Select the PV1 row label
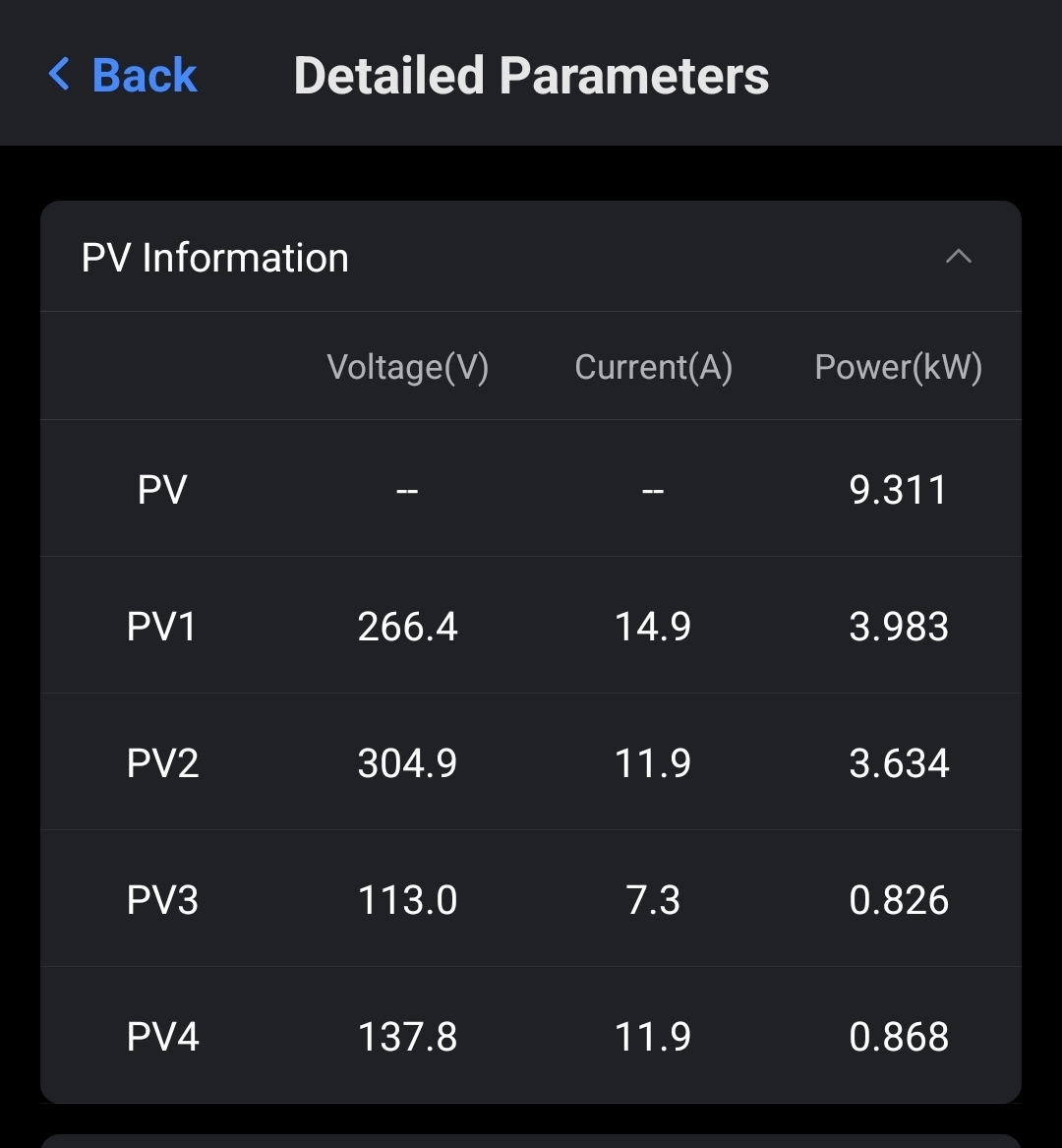The height and width of the screenshot is (1148, 1062). click(162, 627)
